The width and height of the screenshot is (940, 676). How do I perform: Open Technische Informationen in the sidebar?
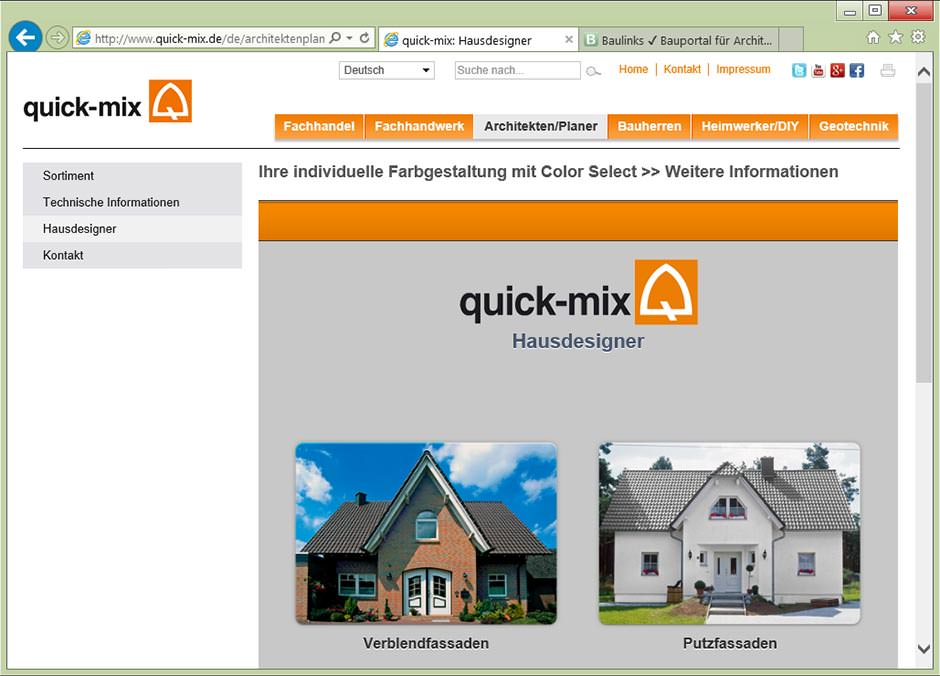[x=132, y=202]
